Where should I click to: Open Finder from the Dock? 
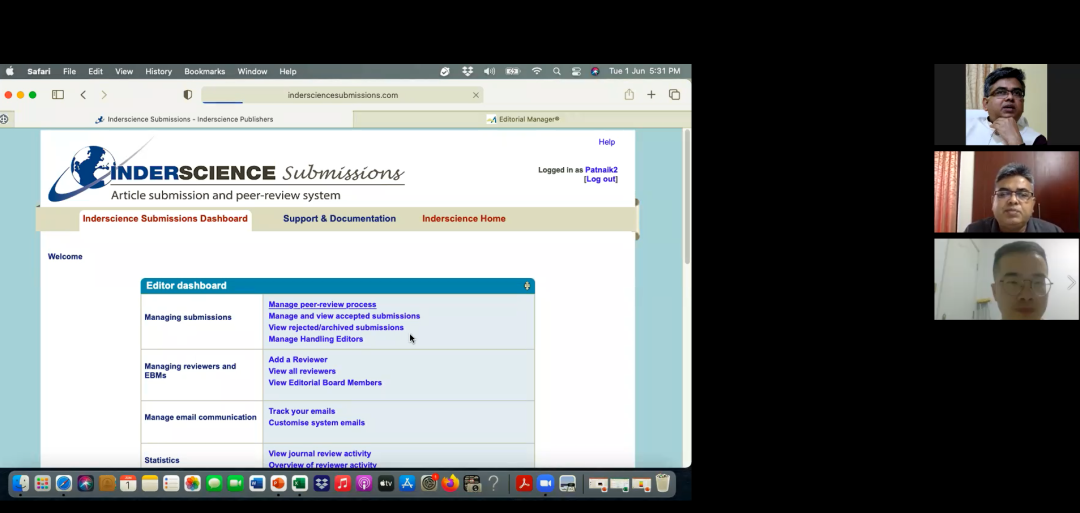[21, 483]
